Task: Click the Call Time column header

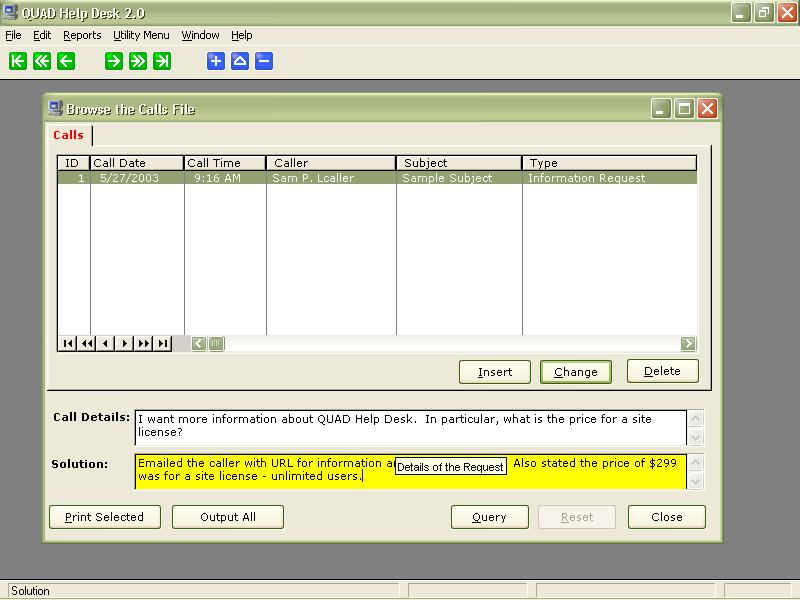Action: [x=225, y=163]
